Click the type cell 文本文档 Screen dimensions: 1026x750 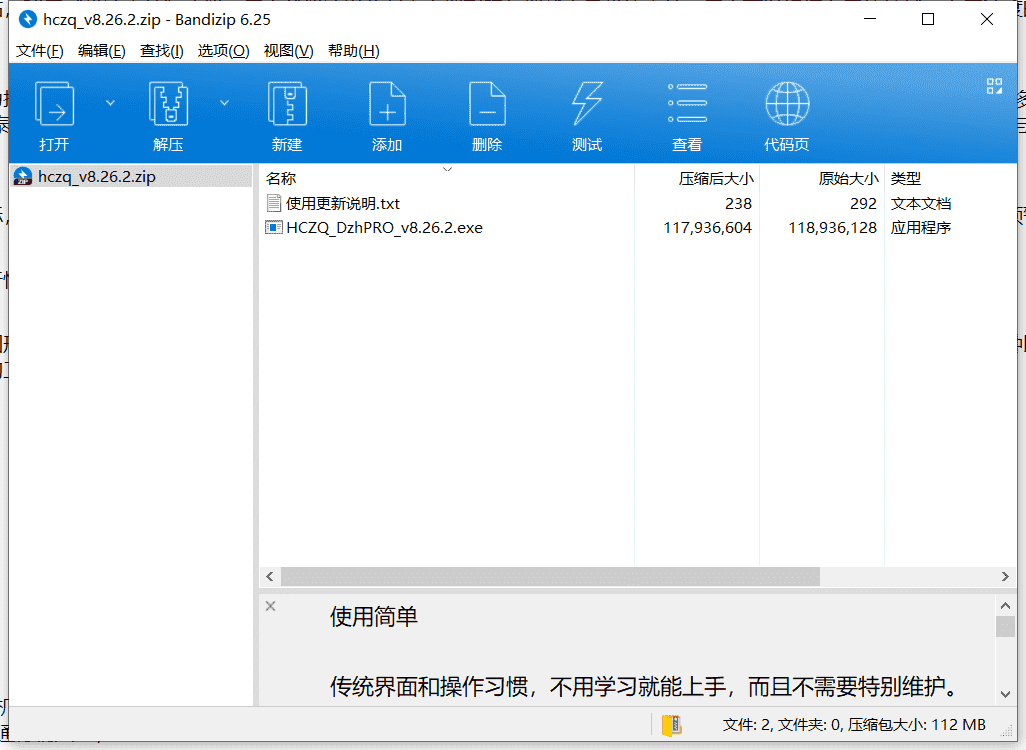click(x=921, y=204)
